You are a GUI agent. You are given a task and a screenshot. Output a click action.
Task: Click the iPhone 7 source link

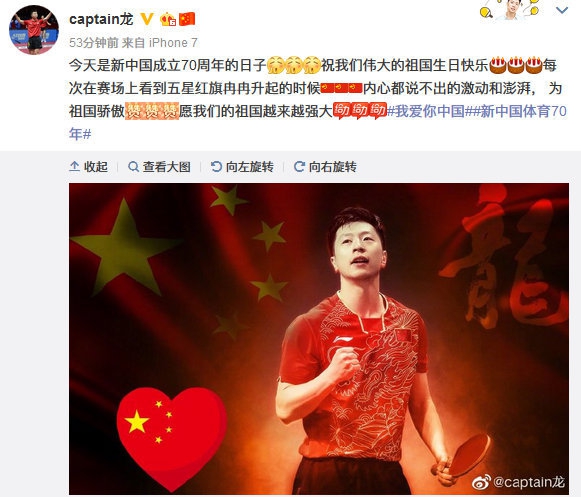click(173, 43)
